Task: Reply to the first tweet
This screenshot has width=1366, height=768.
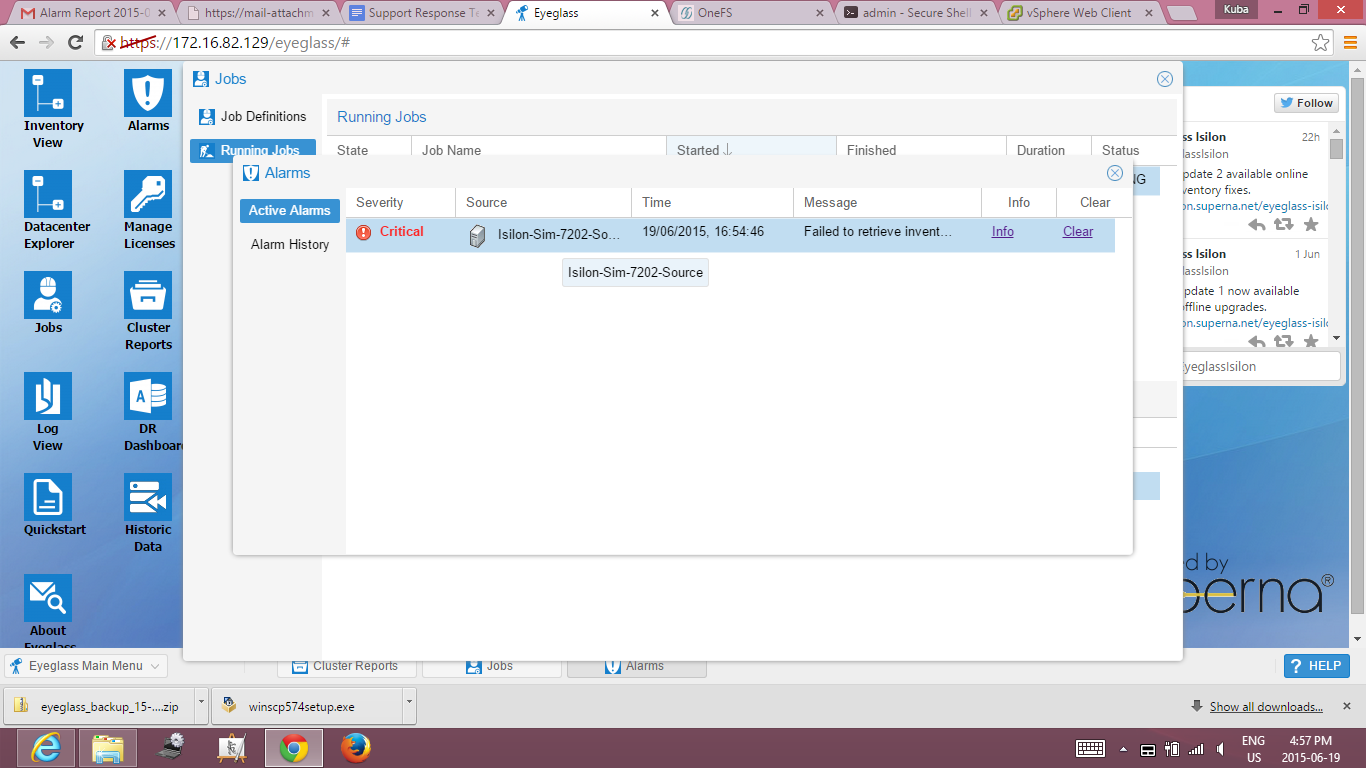Action: point(1257,225)
